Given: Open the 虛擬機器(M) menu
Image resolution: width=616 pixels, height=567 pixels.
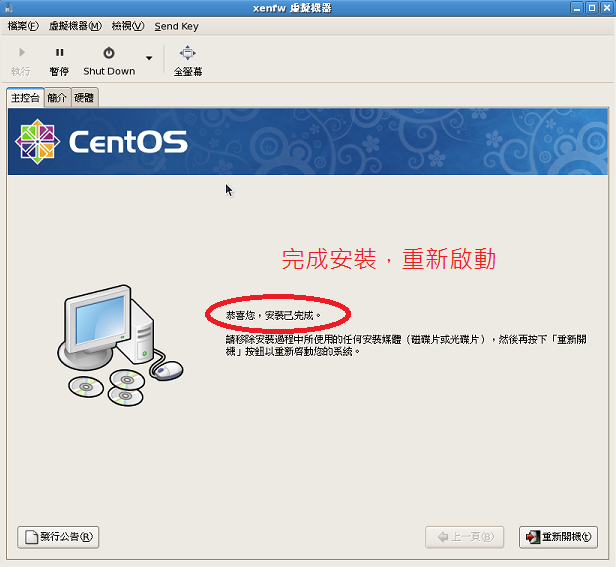Looking at the screenshot, I should [x=75, y=26].
